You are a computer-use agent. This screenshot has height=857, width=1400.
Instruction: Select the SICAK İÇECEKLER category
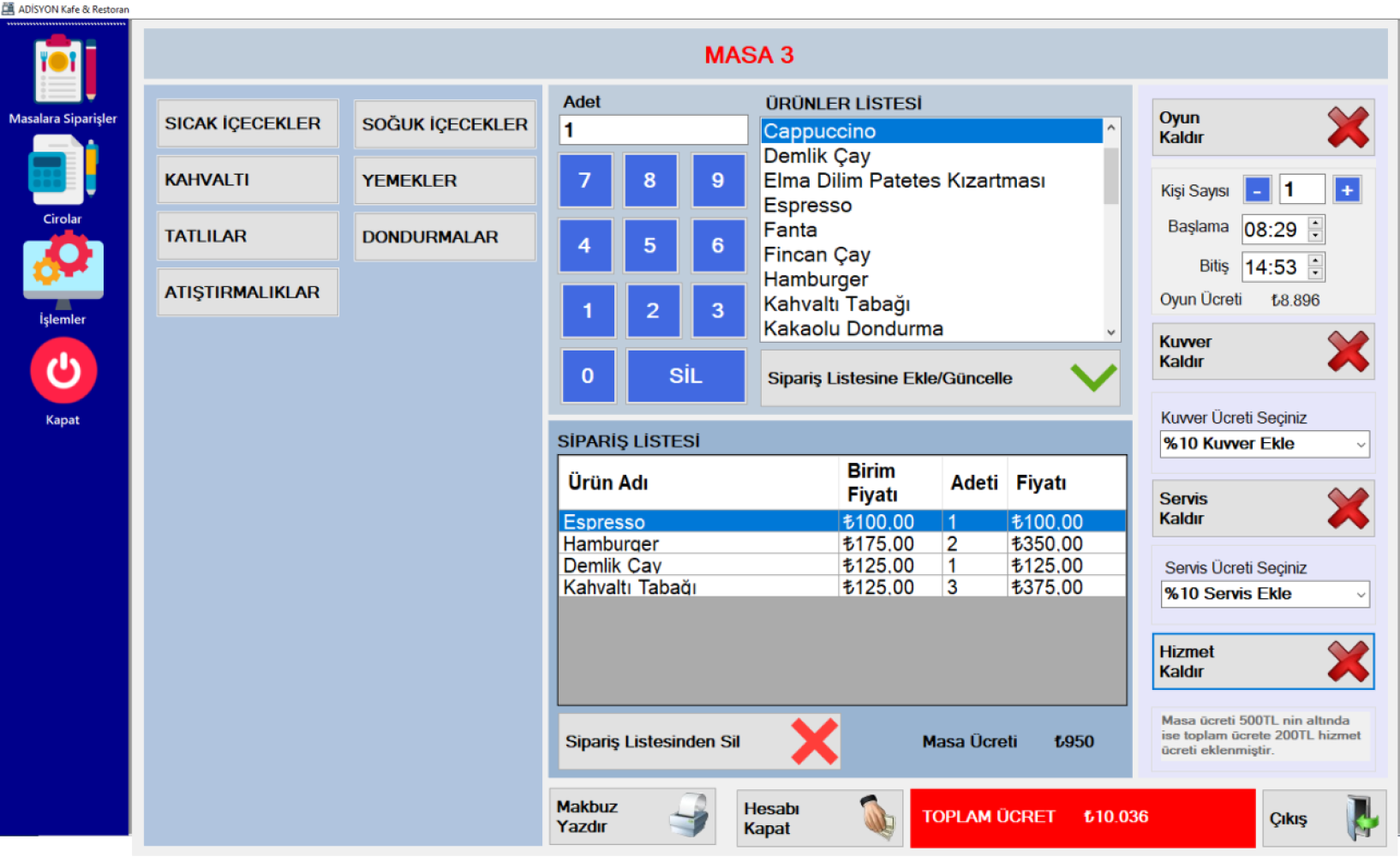248,123
